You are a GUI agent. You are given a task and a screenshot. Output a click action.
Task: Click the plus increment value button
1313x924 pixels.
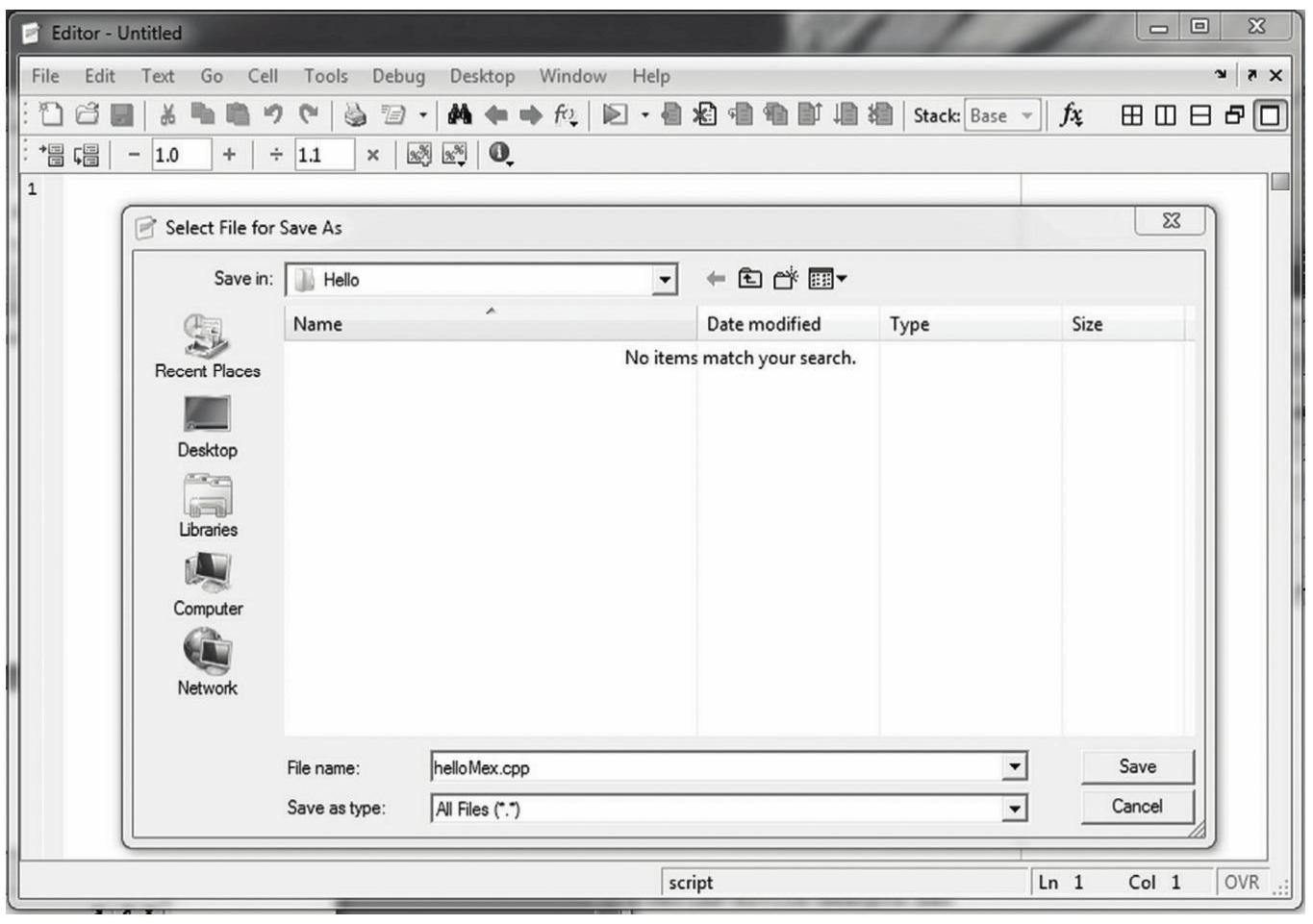click(229, 154)
